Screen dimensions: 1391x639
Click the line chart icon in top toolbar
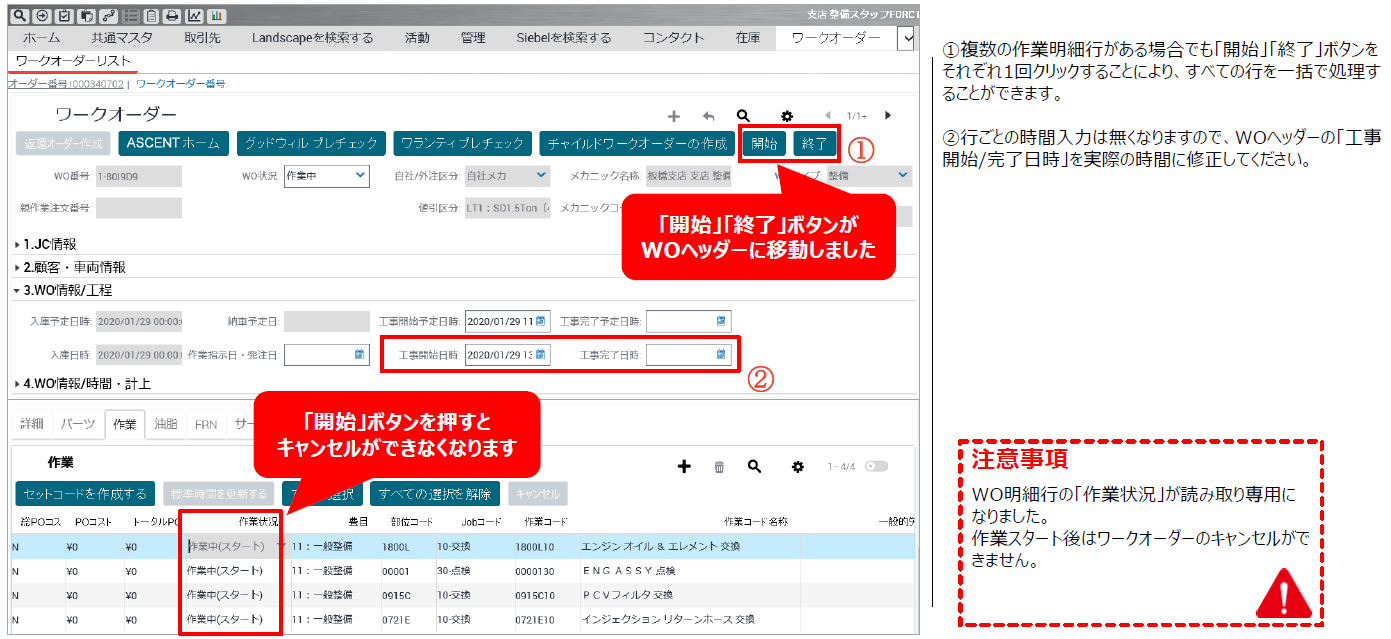pos(194,16)
